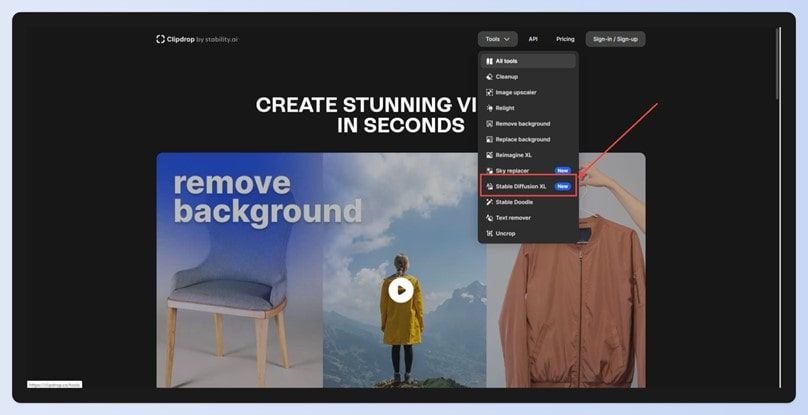Select Replace background menu item
This screenshot has height=415, width=808.
pyautogui.click(x=528, y=139)
